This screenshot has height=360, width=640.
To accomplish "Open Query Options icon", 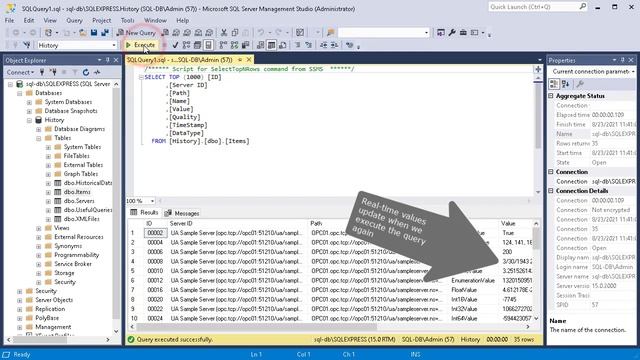I will click(x=198, y=45).
